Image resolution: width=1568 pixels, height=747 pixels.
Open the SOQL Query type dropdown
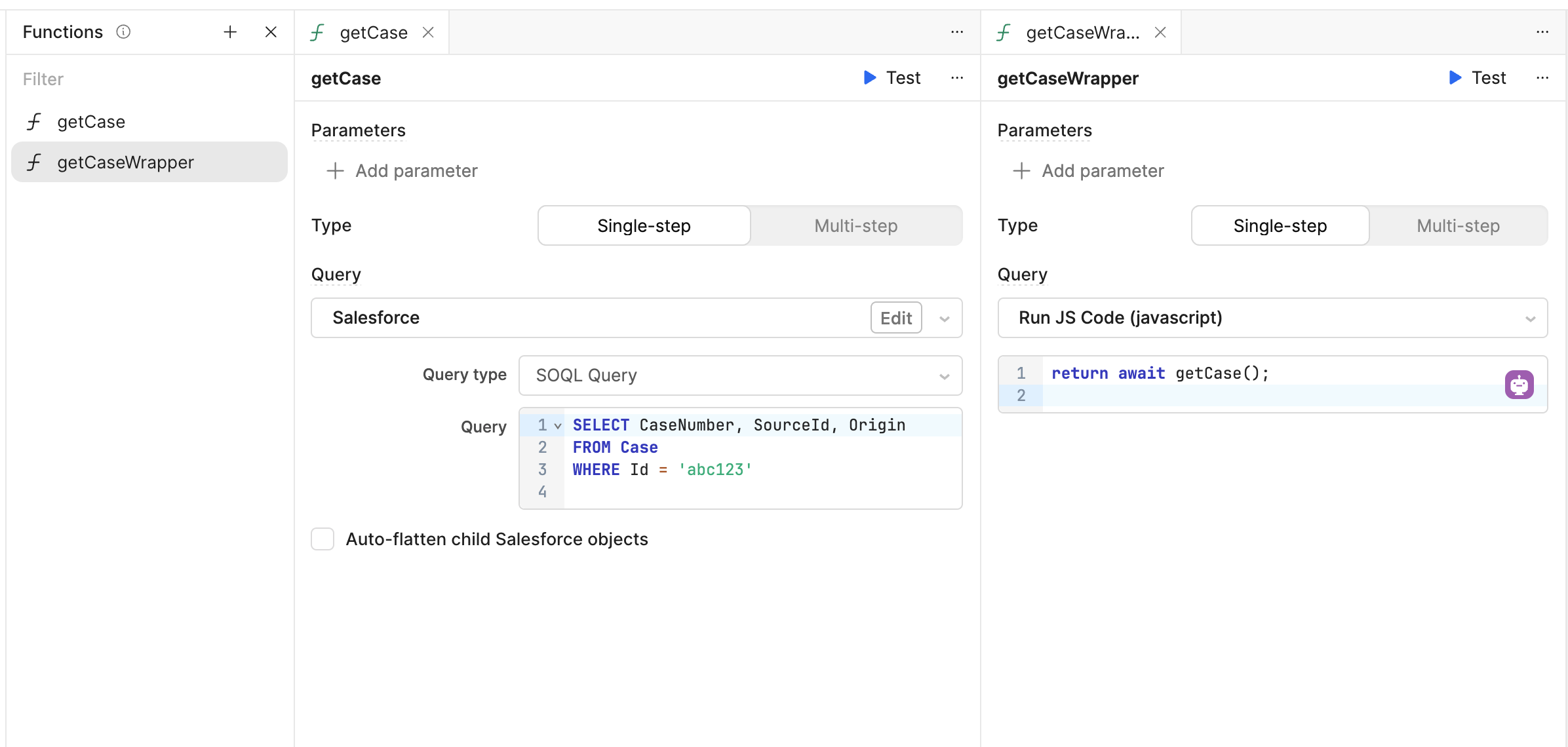coord(740,375)
